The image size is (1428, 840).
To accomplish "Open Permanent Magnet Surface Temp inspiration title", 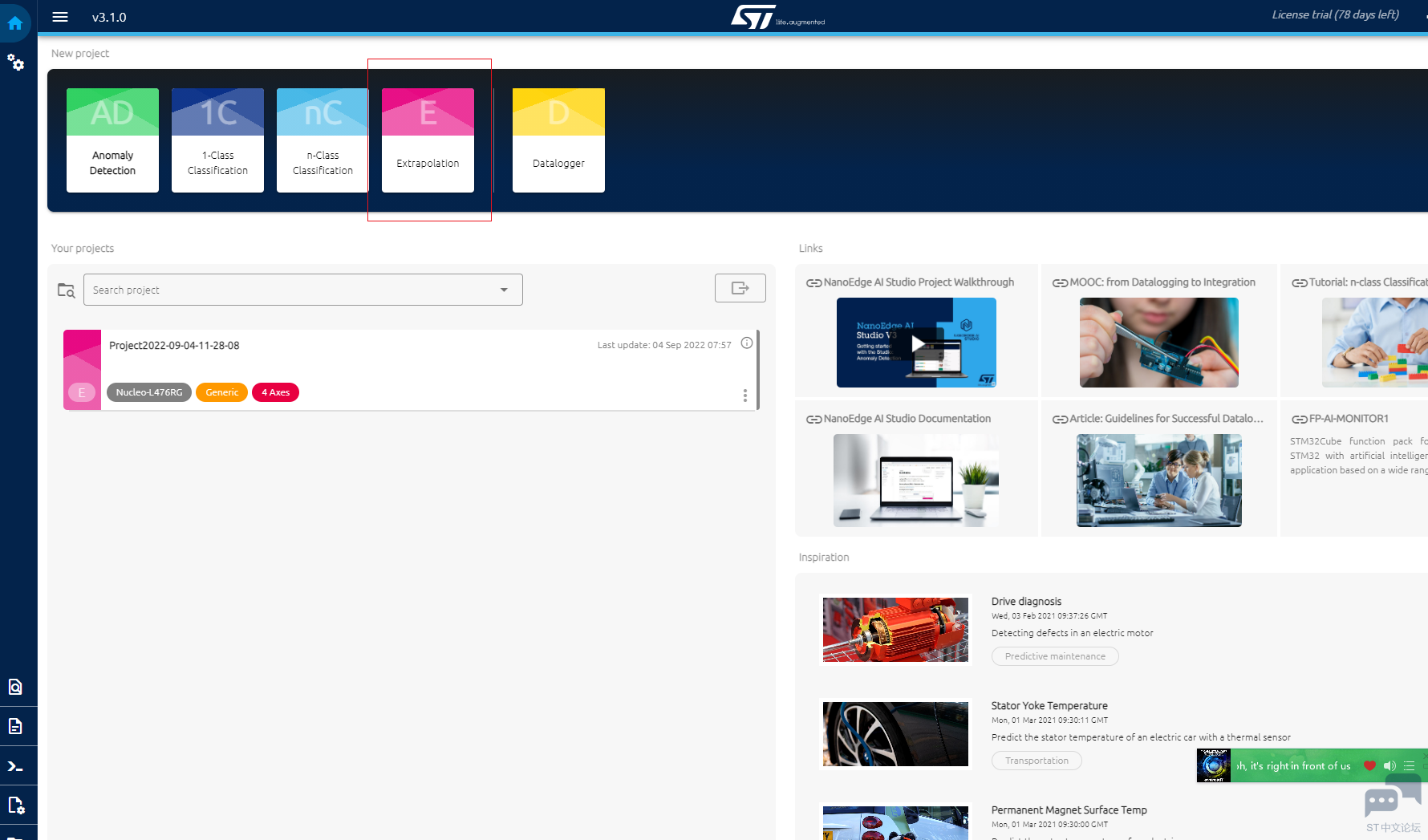I will 1069,810.
